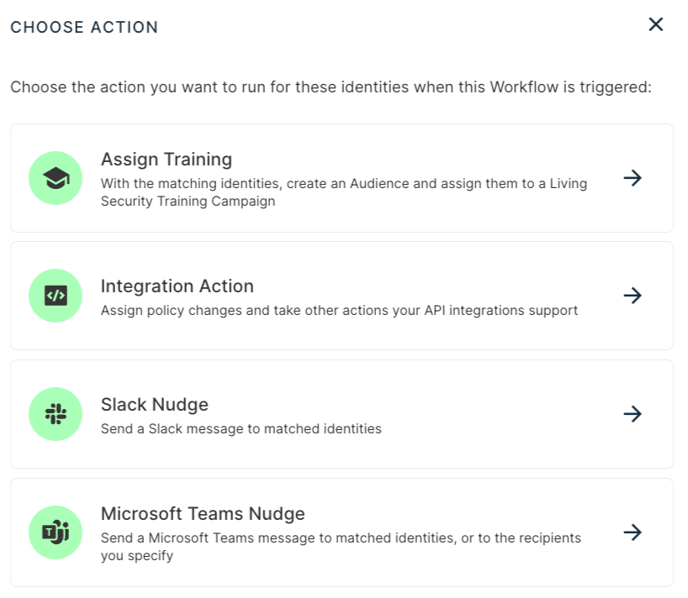This screenshot has height=598, width=688.
Task: Open Assign Training via its arrow
Action: coord(633,178)
